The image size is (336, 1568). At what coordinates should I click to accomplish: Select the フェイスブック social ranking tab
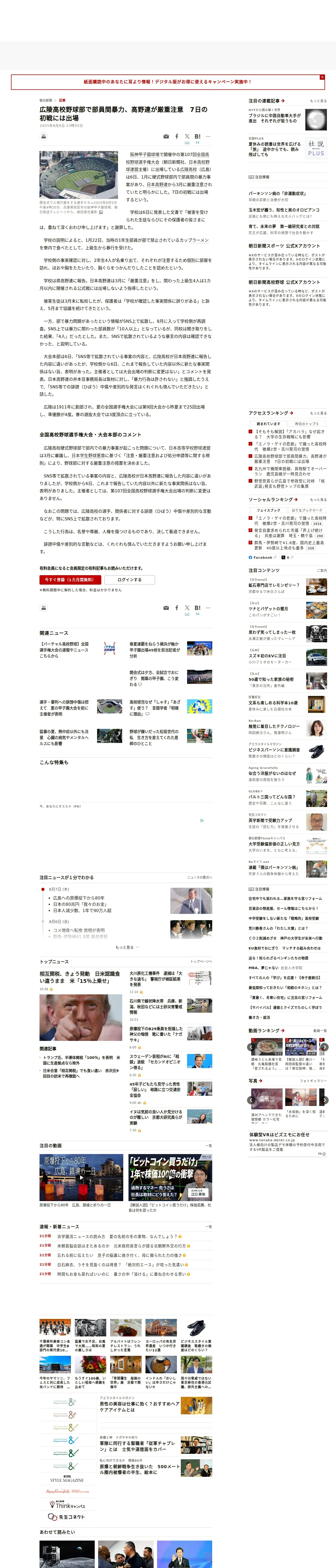(x=268, y=510)
